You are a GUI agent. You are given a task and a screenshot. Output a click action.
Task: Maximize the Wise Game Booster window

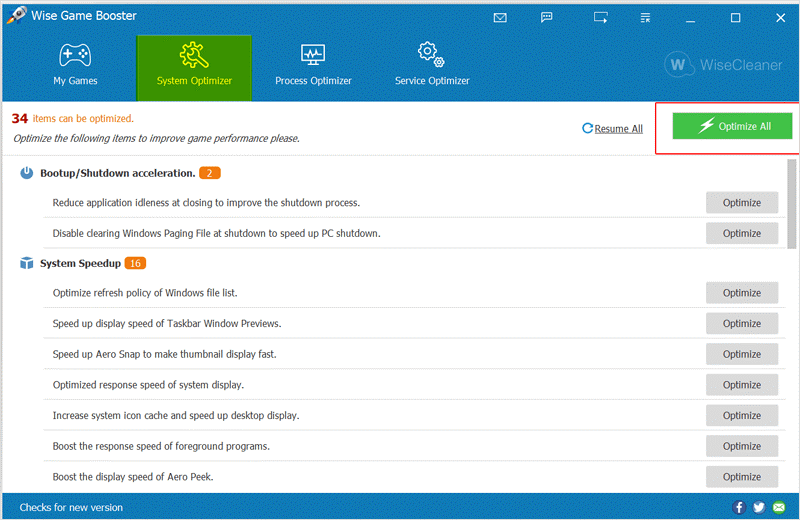735,18
